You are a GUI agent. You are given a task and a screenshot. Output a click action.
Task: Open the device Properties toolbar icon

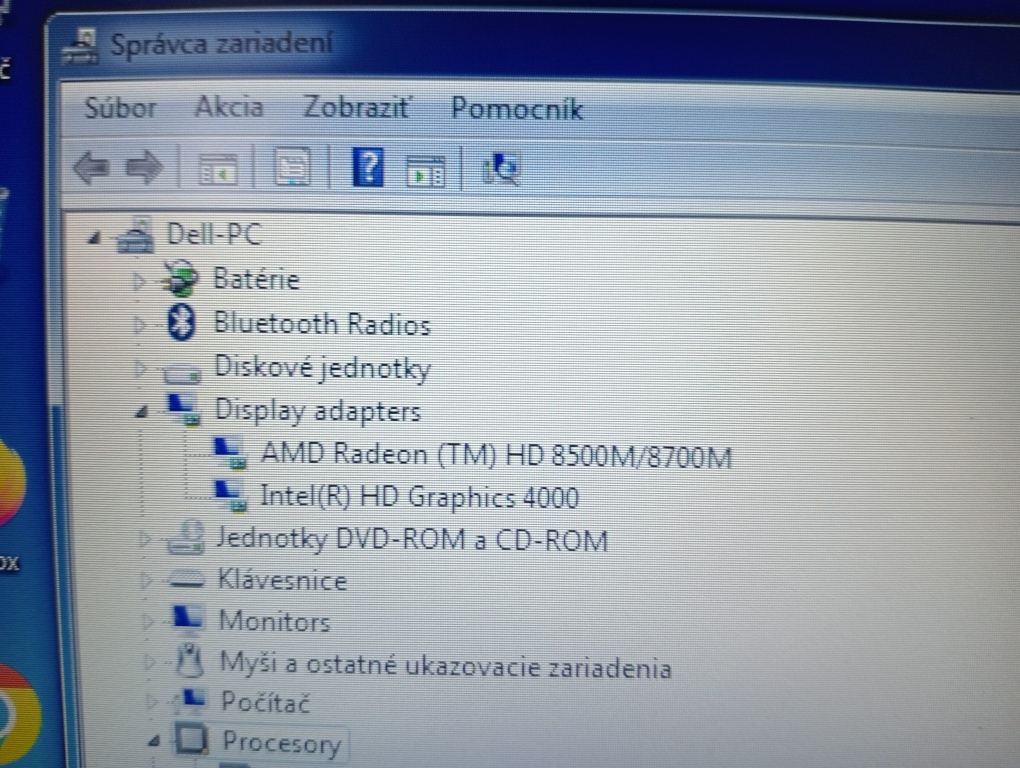coord(291,168)
